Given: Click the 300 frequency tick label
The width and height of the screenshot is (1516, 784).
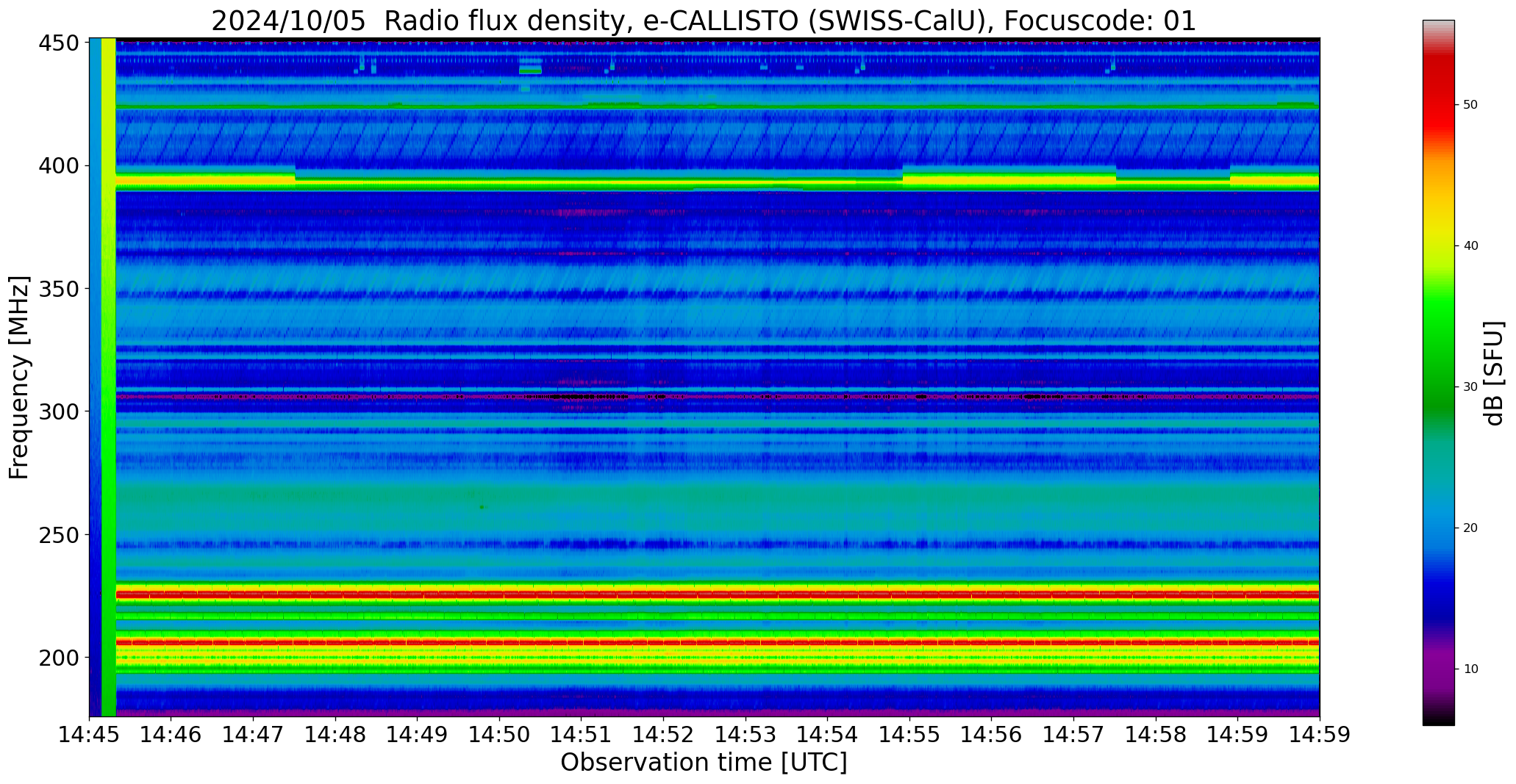Looking at the screenshot, I should click(x=59, y=411).
